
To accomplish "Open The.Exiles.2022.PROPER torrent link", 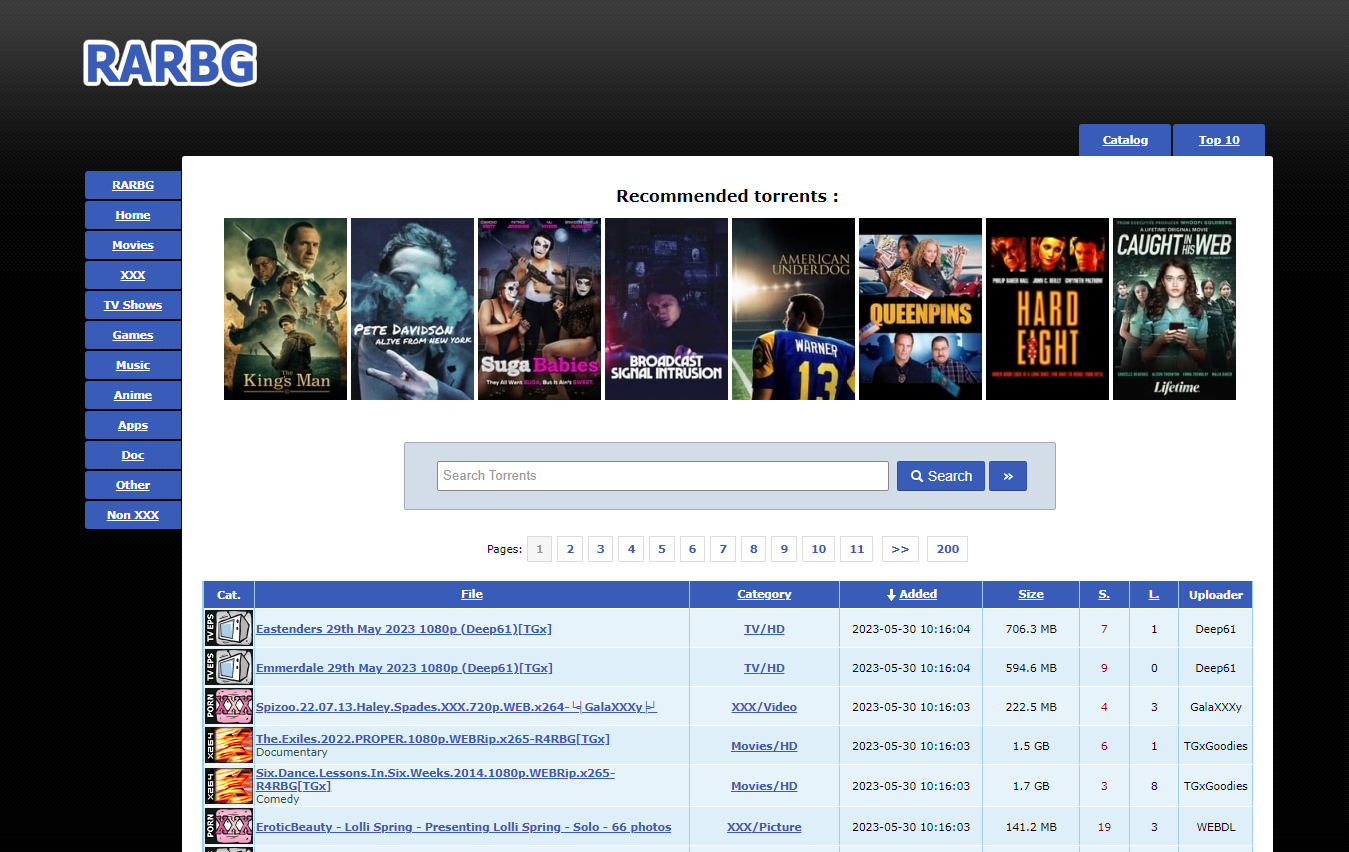I will coord(433,739).
